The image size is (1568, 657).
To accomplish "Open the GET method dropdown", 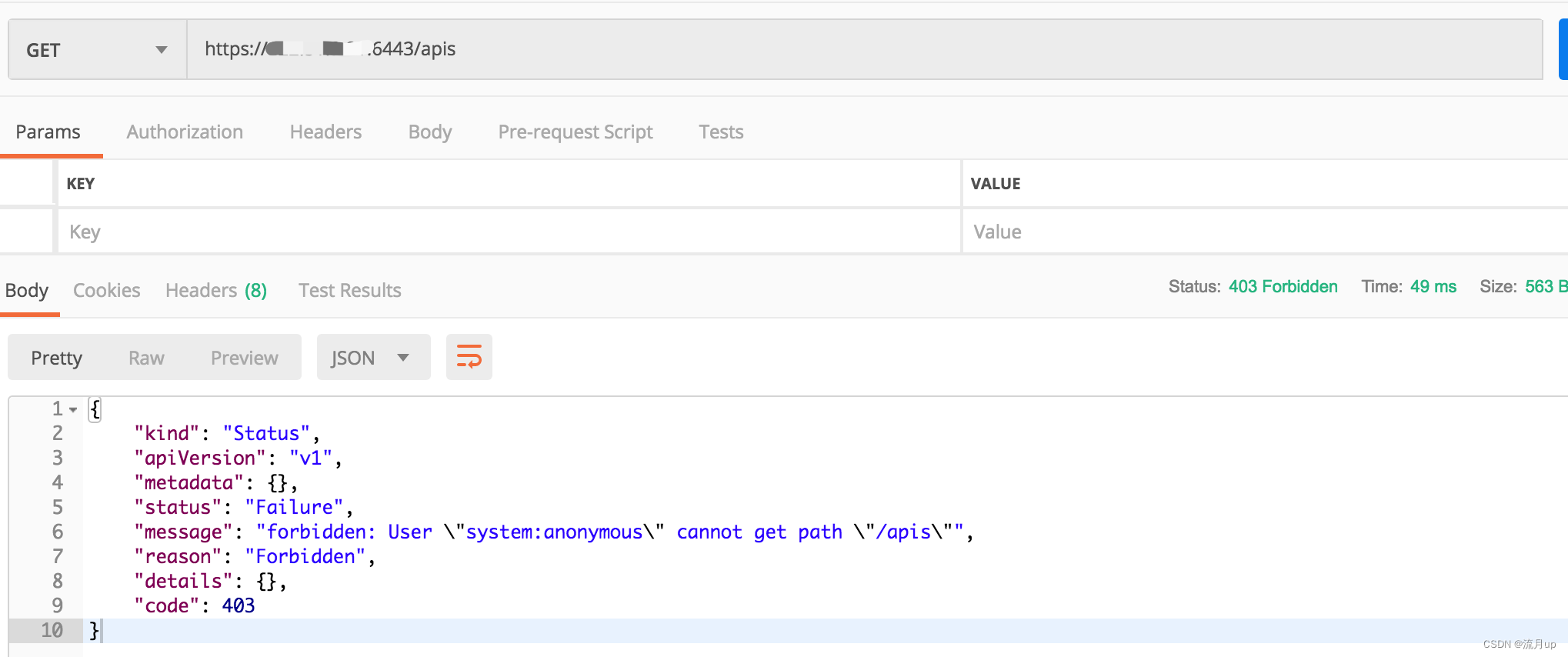I will pos(98,50).
